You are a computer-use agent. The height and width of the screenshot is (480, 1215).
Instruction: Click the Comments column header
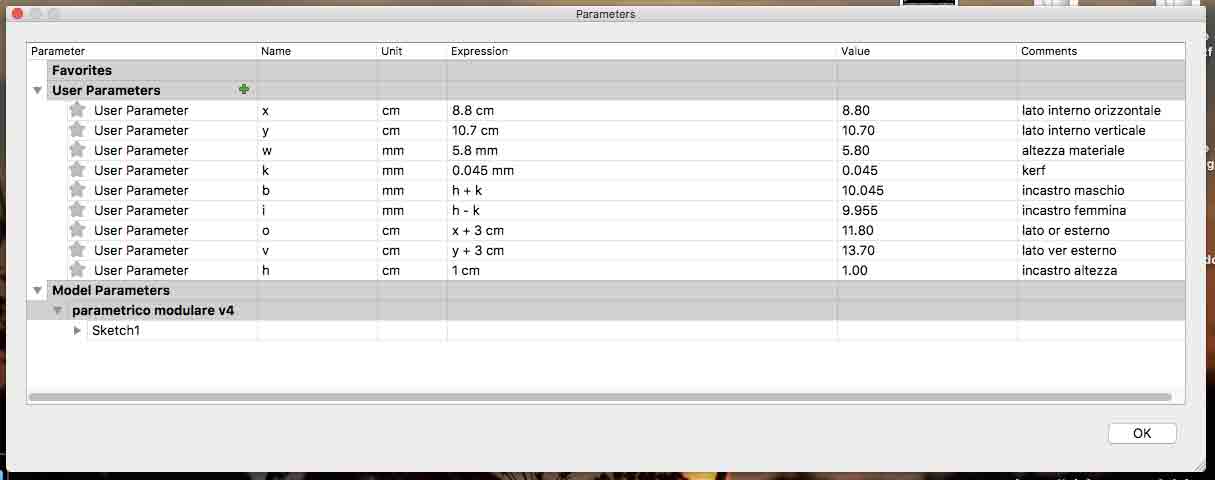[1101, 51]
